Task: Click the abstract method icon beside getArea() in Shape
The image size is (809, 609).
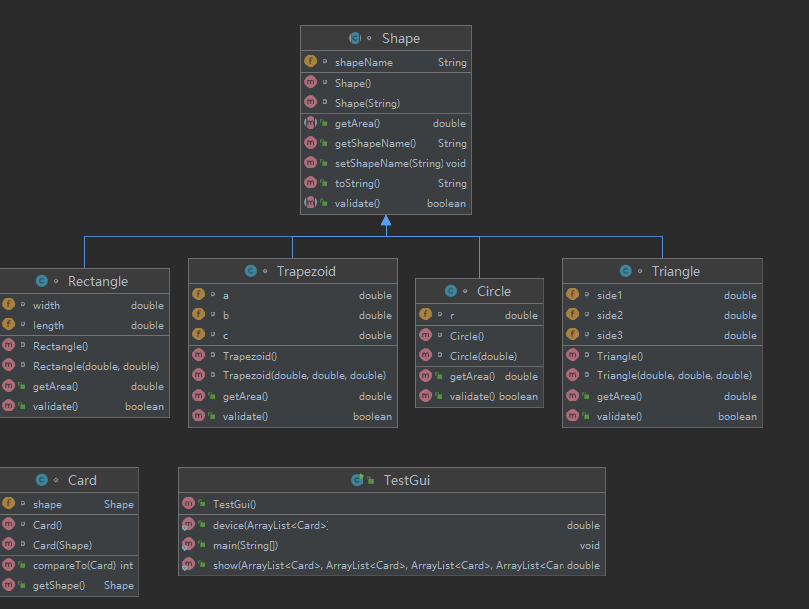Action: (x=310, y=123)
